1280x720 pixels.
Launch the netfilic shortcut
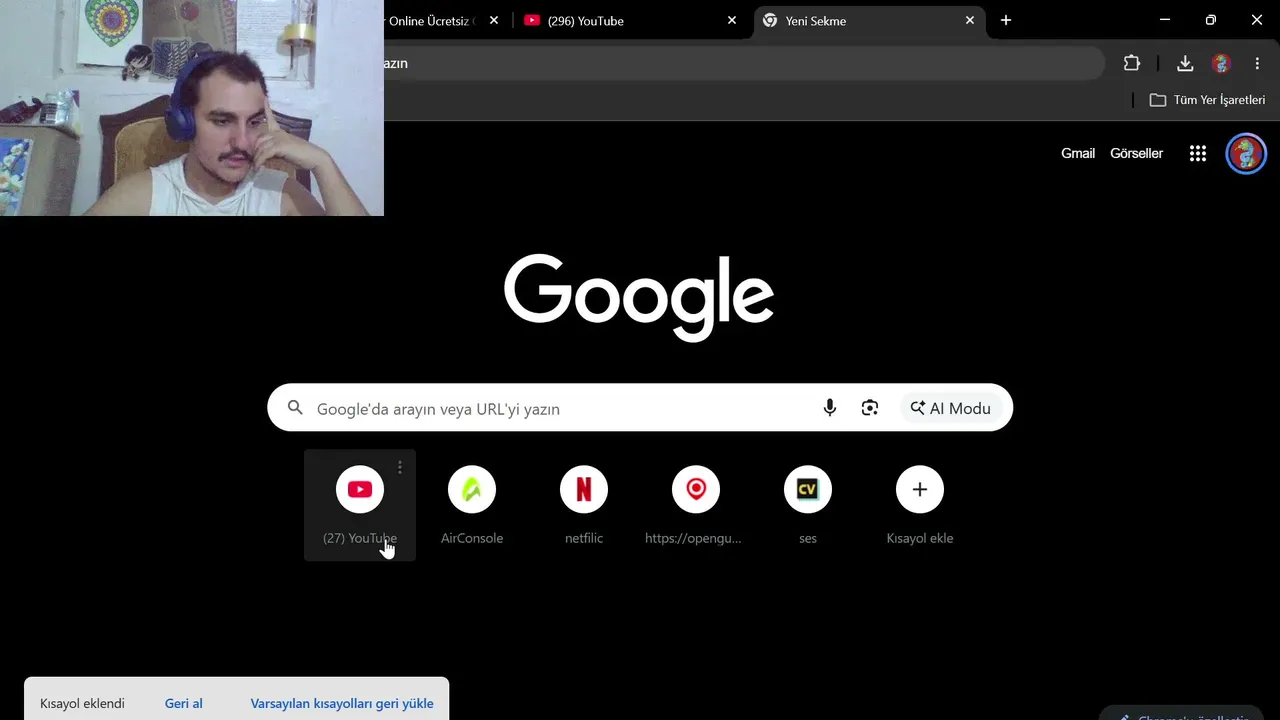tap(584, 505)
